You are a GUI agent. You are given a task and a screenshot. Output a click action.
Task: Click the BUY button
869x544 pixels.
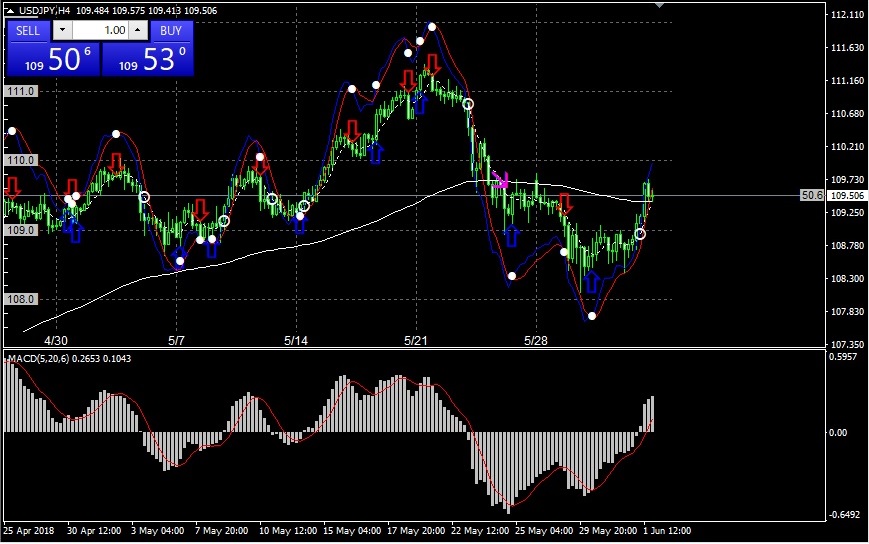171,30
